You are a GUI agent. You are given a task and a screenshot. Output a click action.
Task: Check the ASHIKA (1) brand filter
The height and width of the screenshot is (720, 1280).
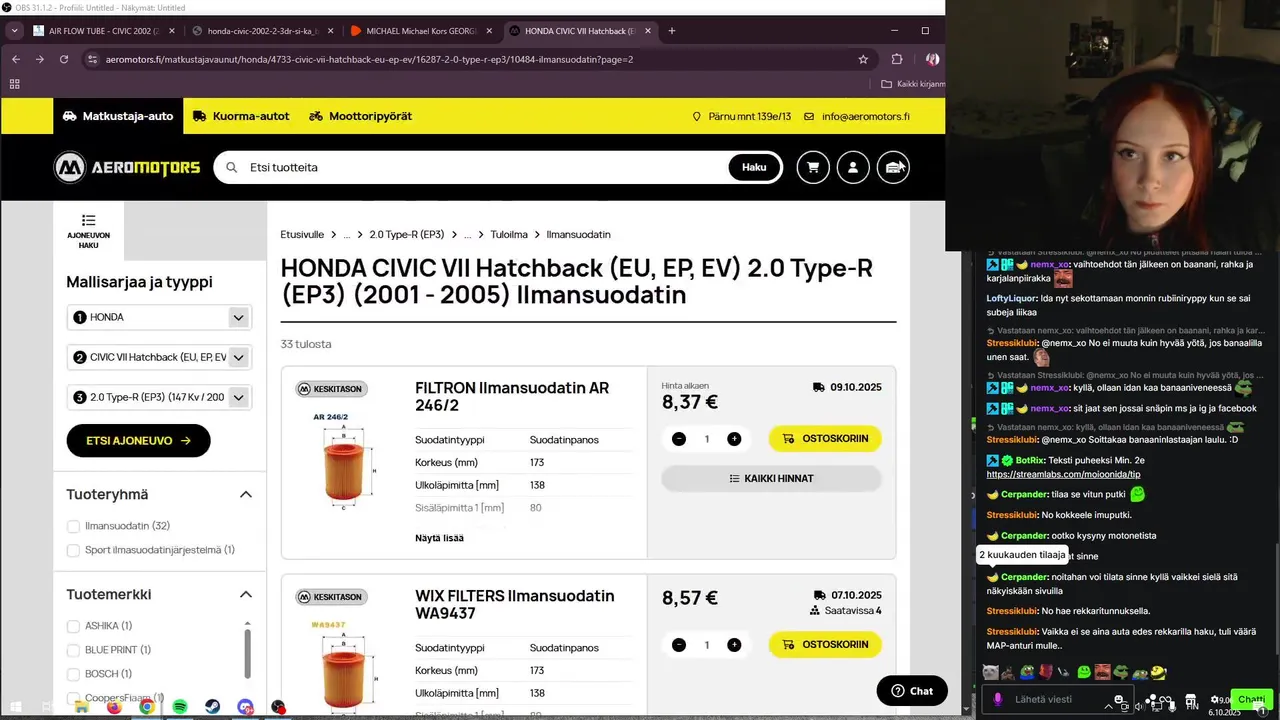click(73, 626)
